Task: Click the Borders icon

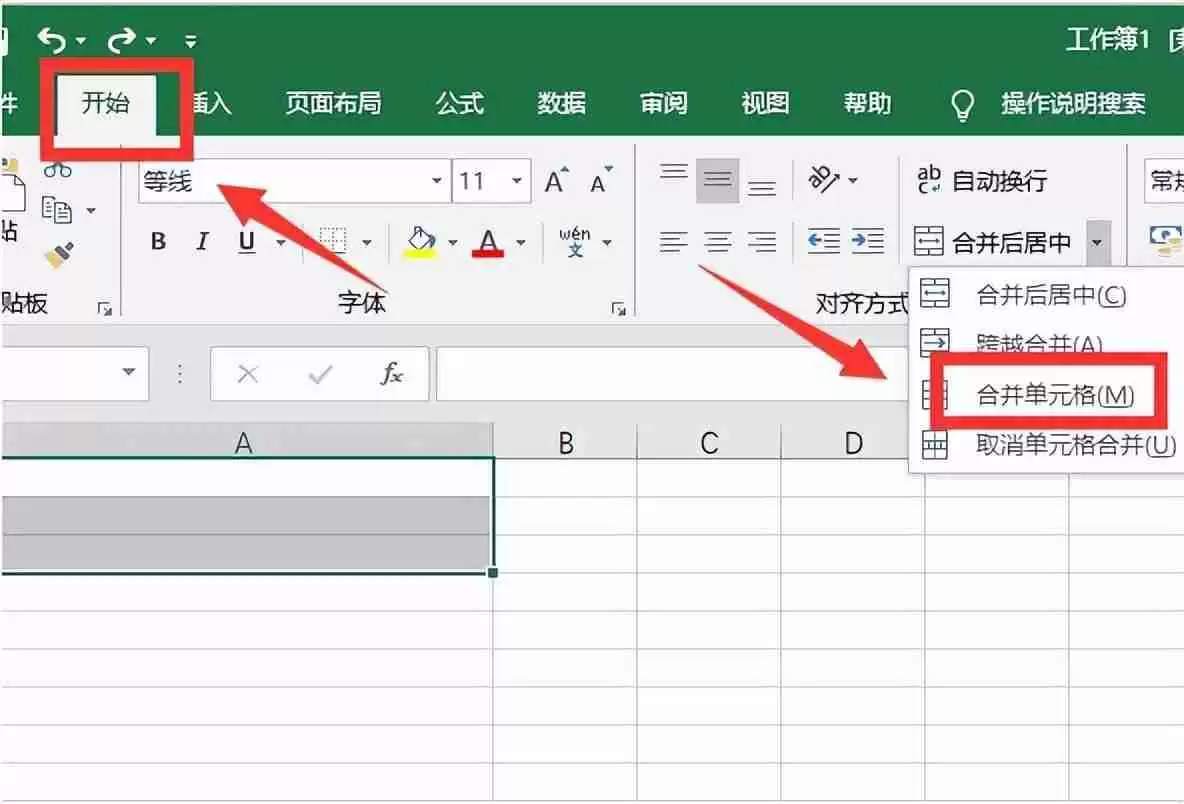Action: pos(332,242)
